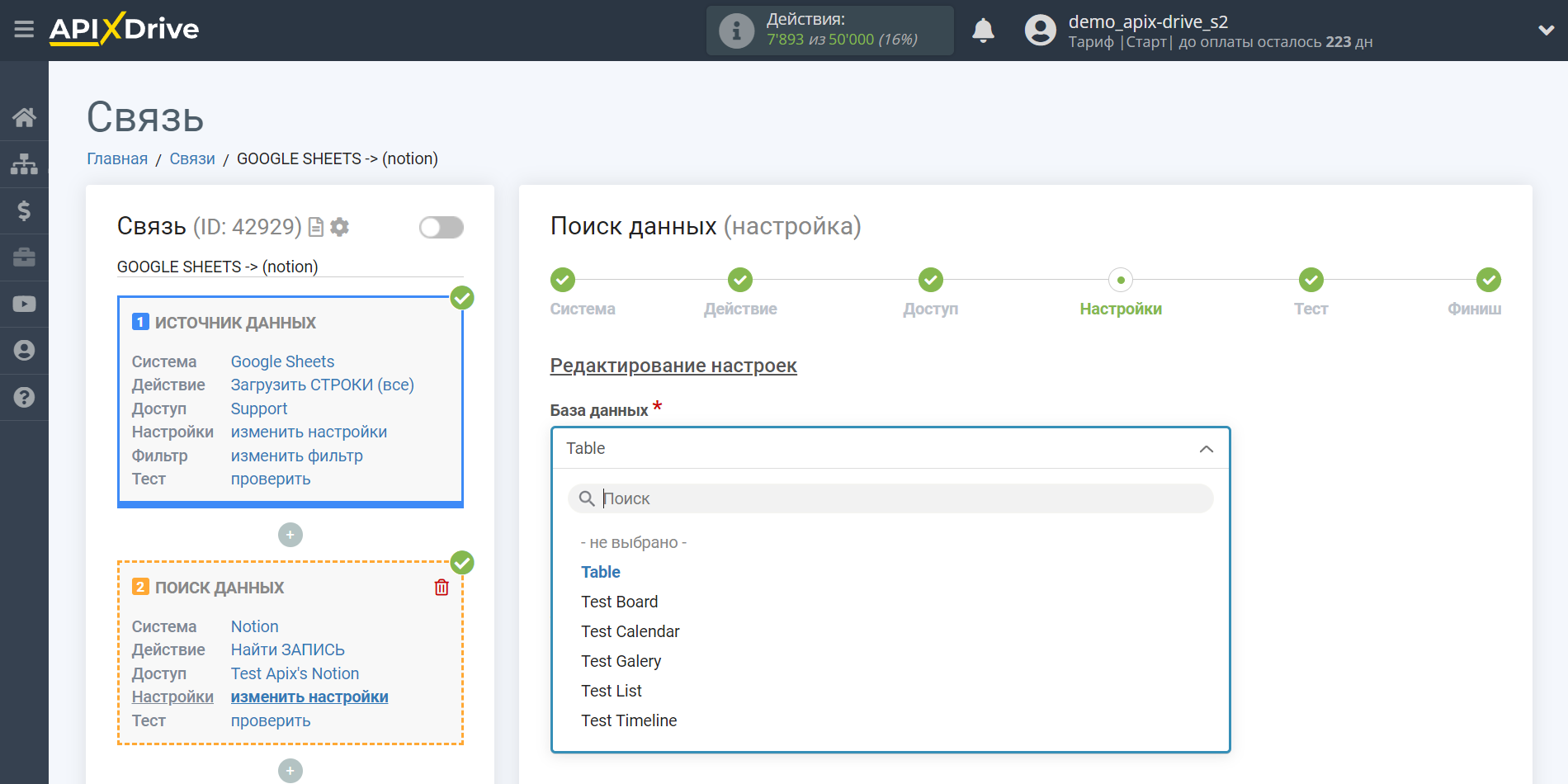Click source изменить настройки link
Screen dimensions: 1568x784
pyautogui.click(x=309, y=432)
